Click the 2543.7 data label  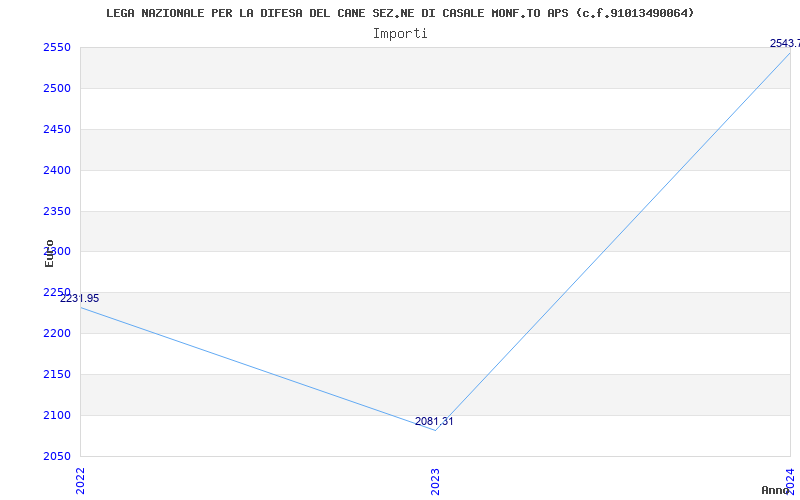click(x=785, y=43)
